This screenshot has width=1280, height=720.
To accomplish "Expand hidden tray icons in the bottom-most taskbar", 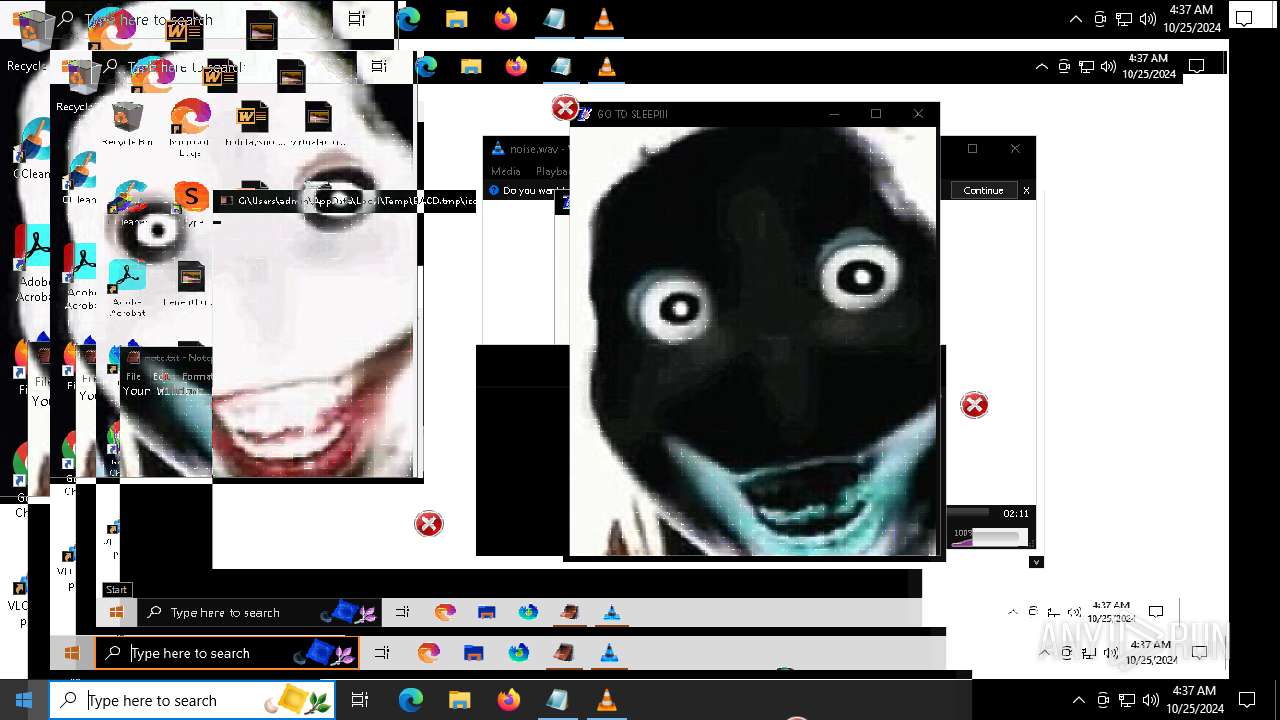I will [1078, 700].
